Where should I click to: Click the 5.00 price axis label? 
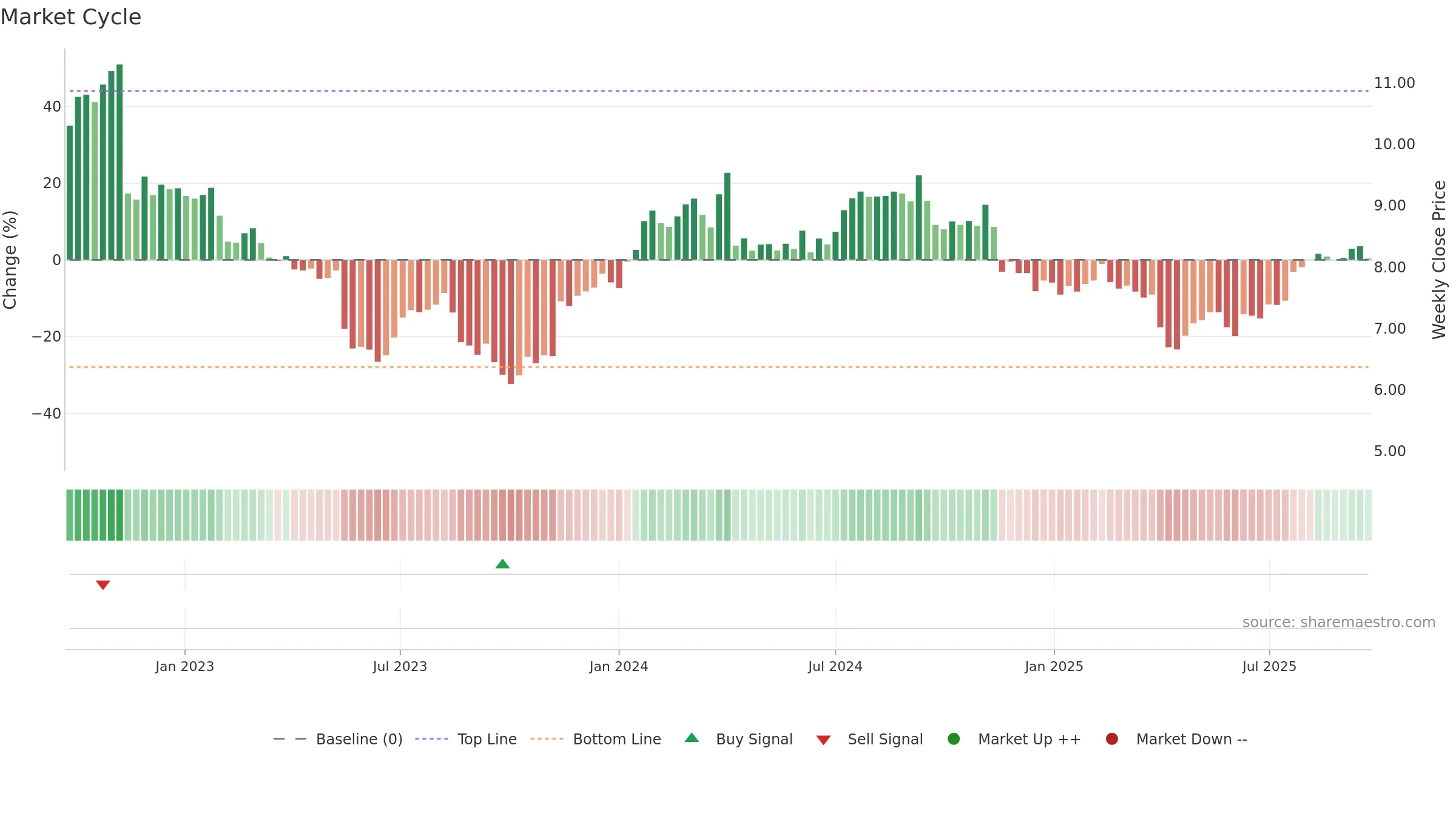tap(1390, 451)
